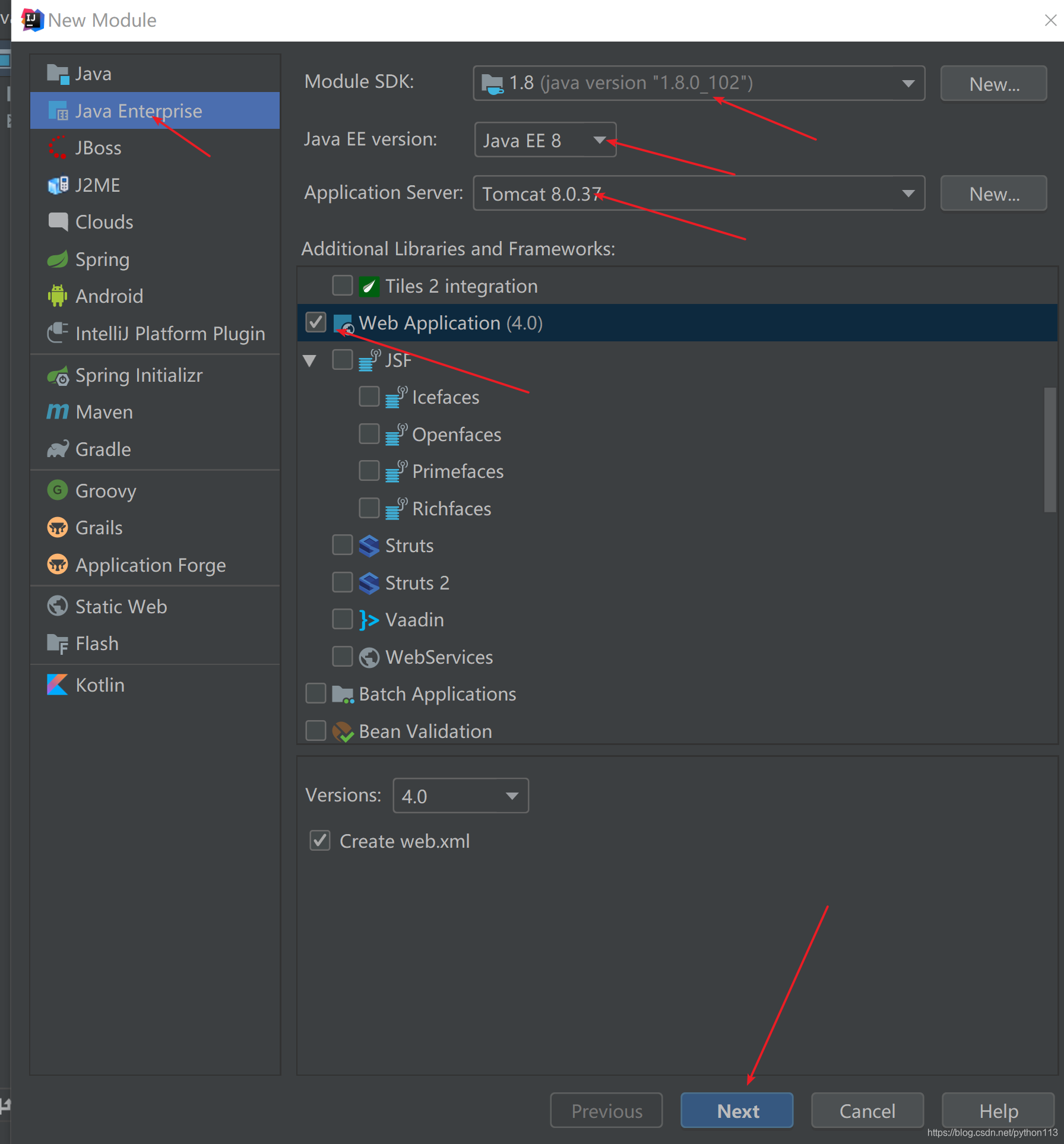Open the Application Server dropdown
Viewport: 1064px width, 1144px height.
click(699, 194)
